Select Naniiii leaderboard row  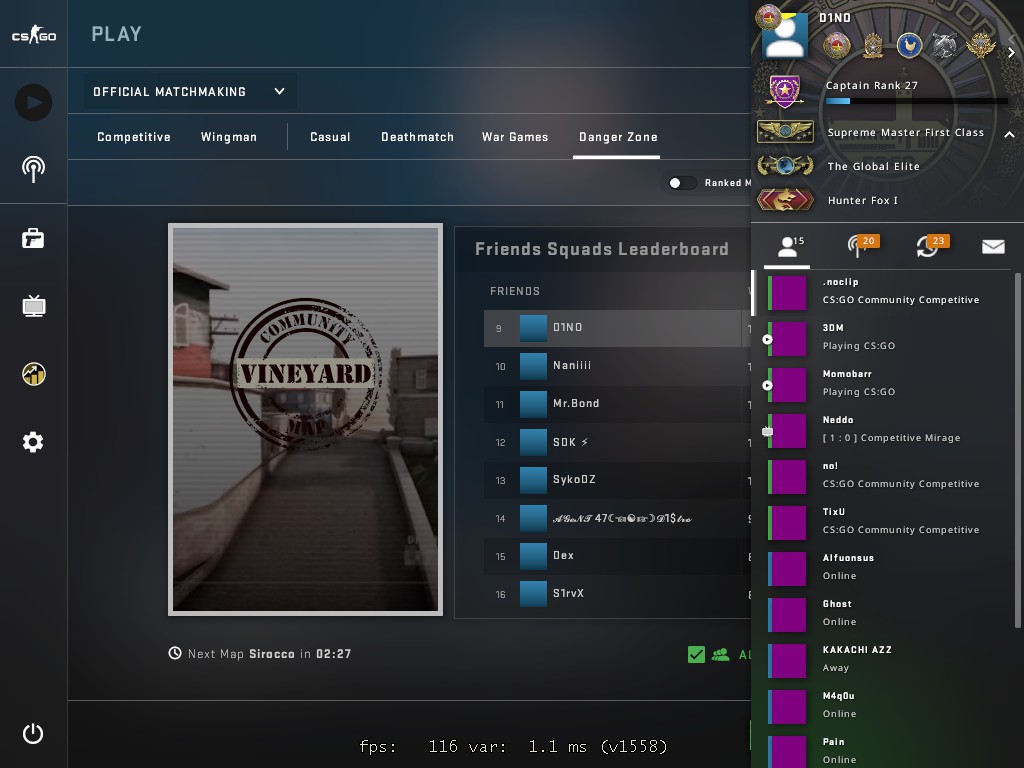point(617,366)
